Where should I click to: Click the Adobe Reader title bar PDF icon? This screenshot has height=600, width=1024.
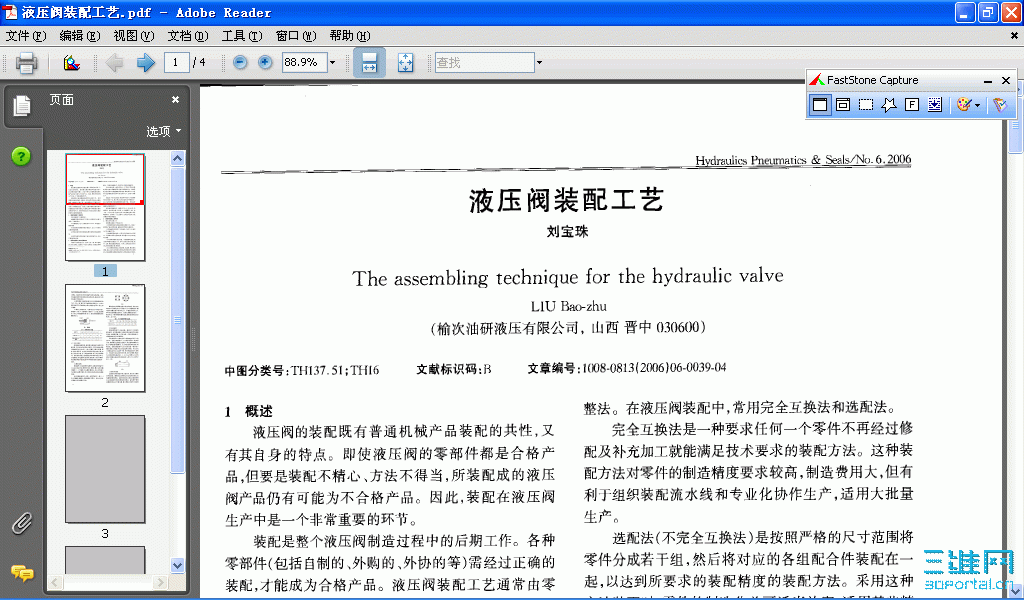pyautogui.click(x=10, y=12)
